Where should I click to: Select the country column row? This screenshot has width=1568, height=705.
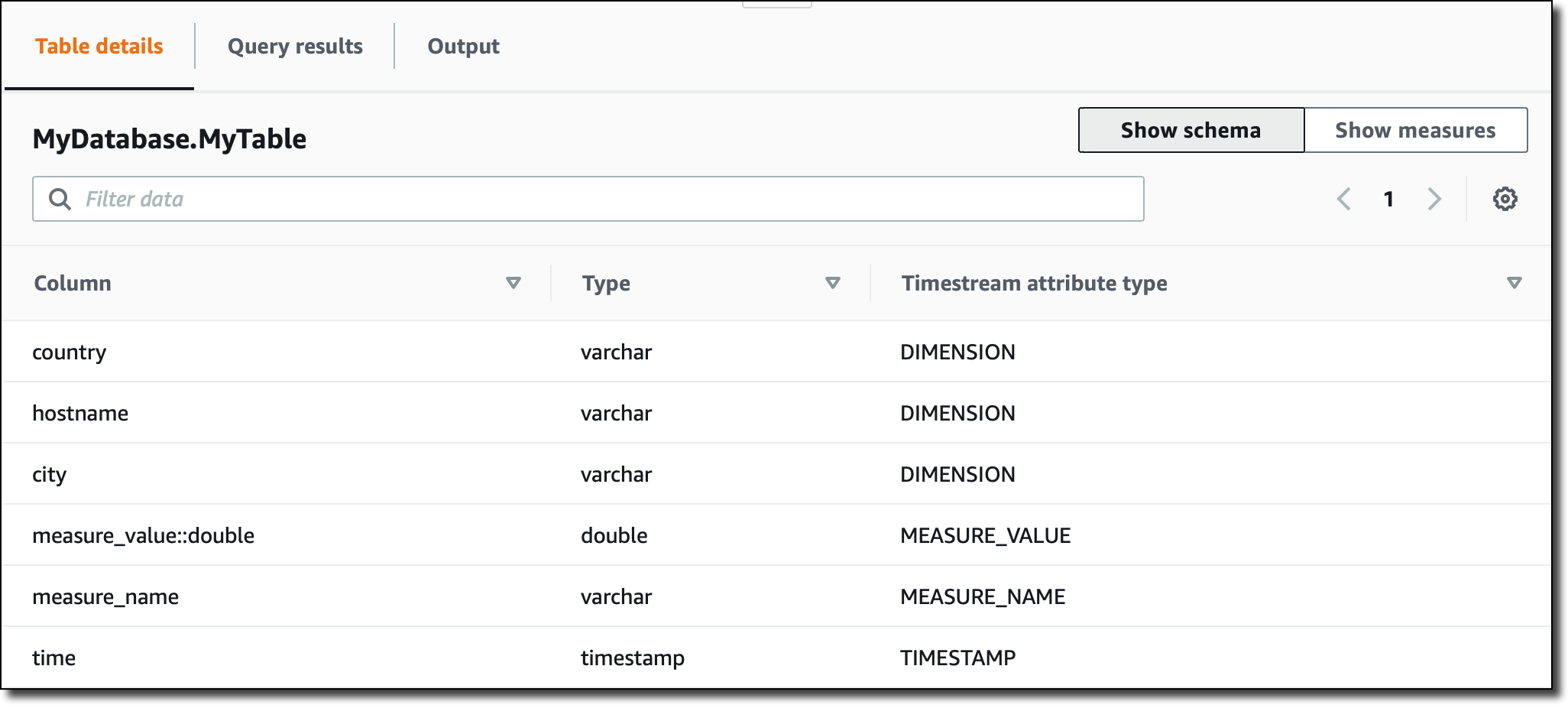pyautogui.click(x=776, y=352)
